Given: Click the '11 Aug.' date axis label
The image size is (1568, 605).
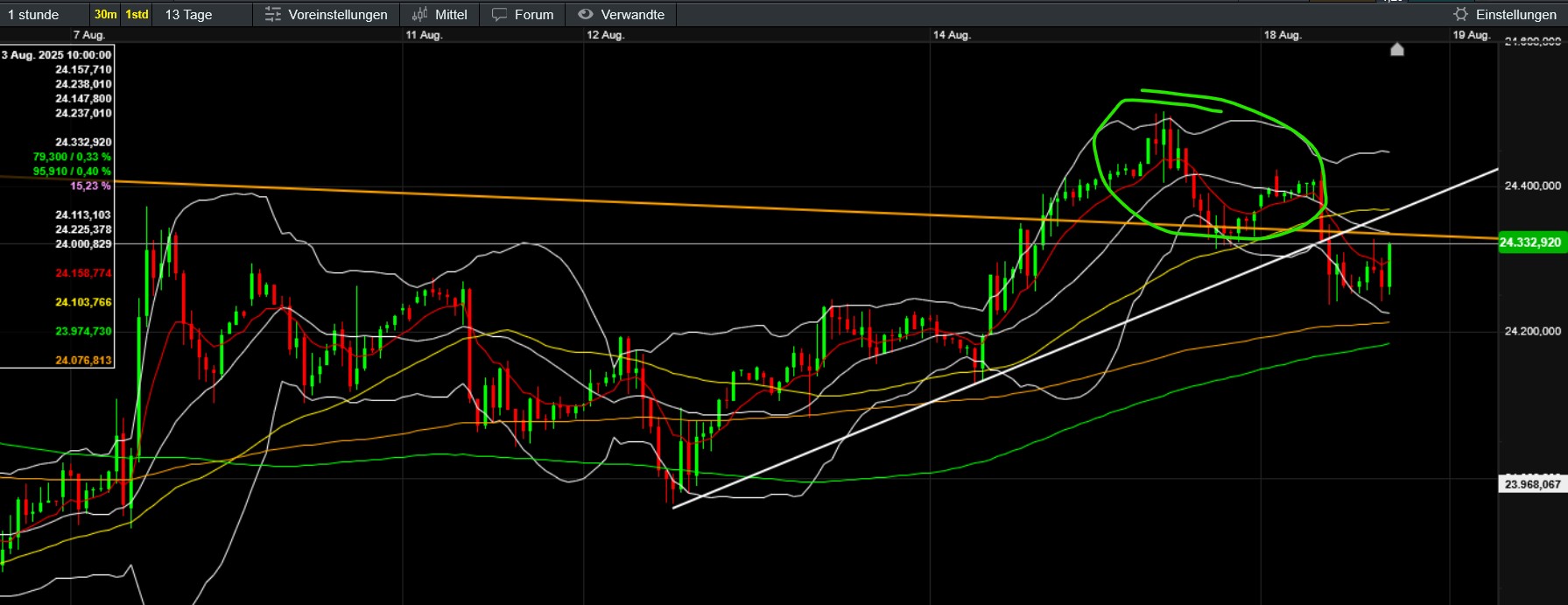Looking at the screenshot, I should (424, 35).
